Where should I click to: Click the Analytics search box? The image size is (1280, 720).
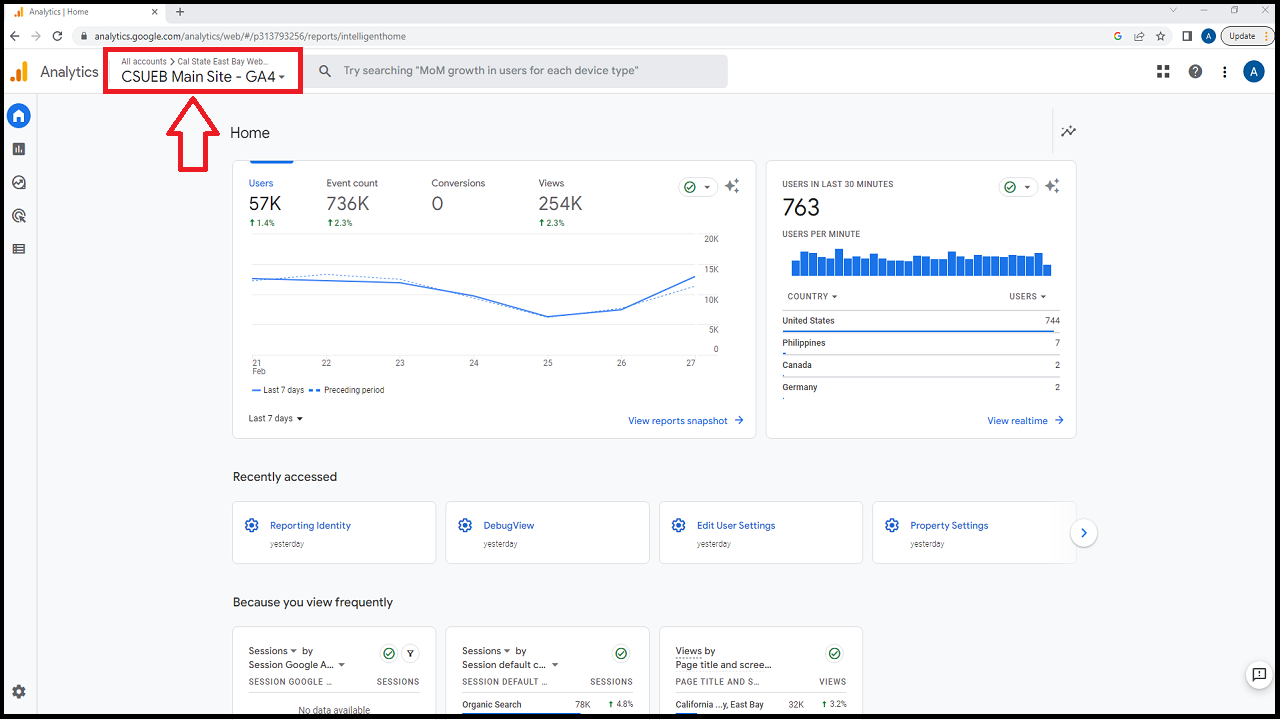(516, 71)
